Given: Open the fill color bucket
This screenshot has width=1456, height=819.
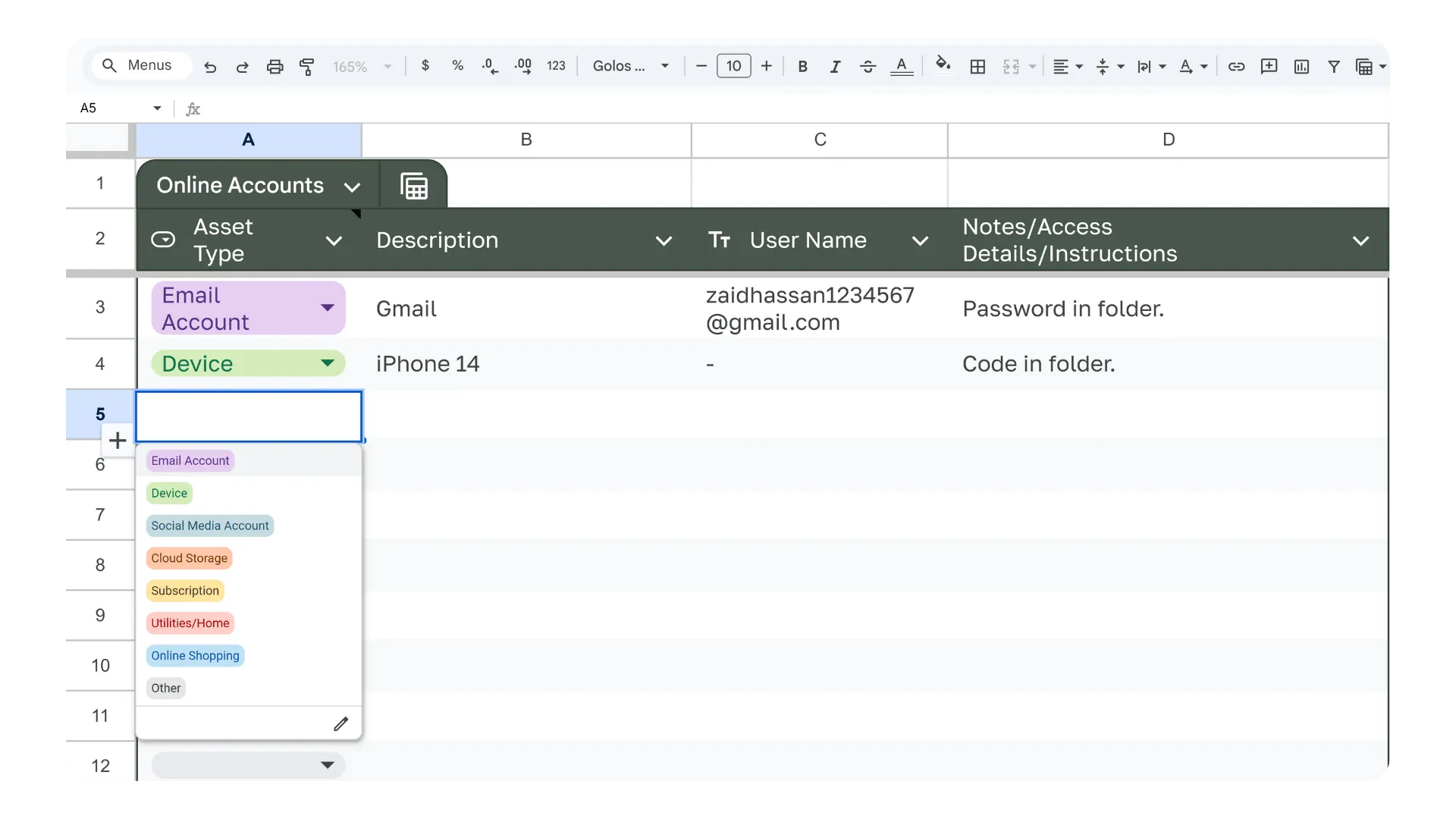Looking at the screenshot, I should (943, 64).
